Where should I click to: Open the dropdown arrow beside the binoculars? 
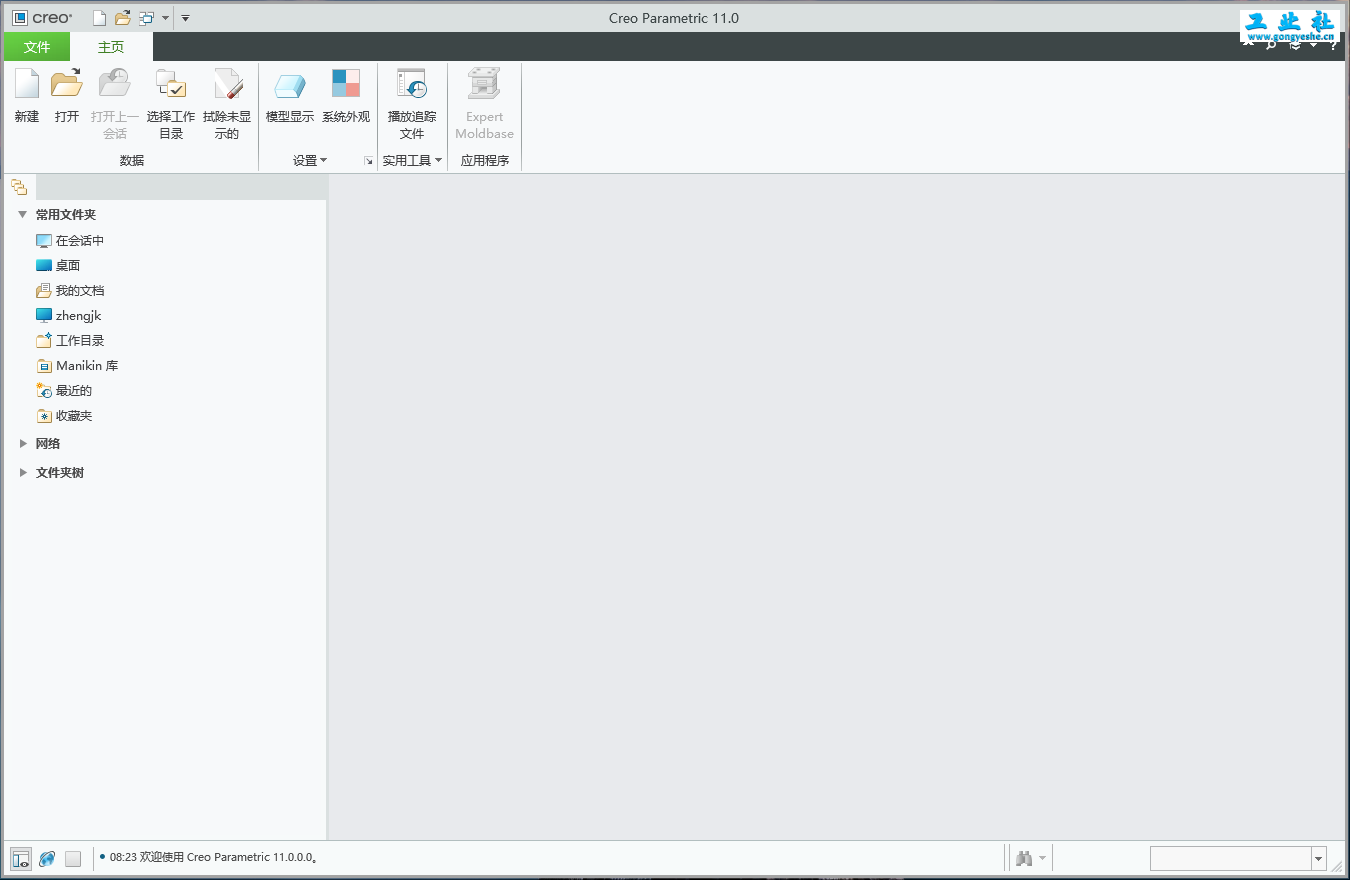(x=1042, y=858)
